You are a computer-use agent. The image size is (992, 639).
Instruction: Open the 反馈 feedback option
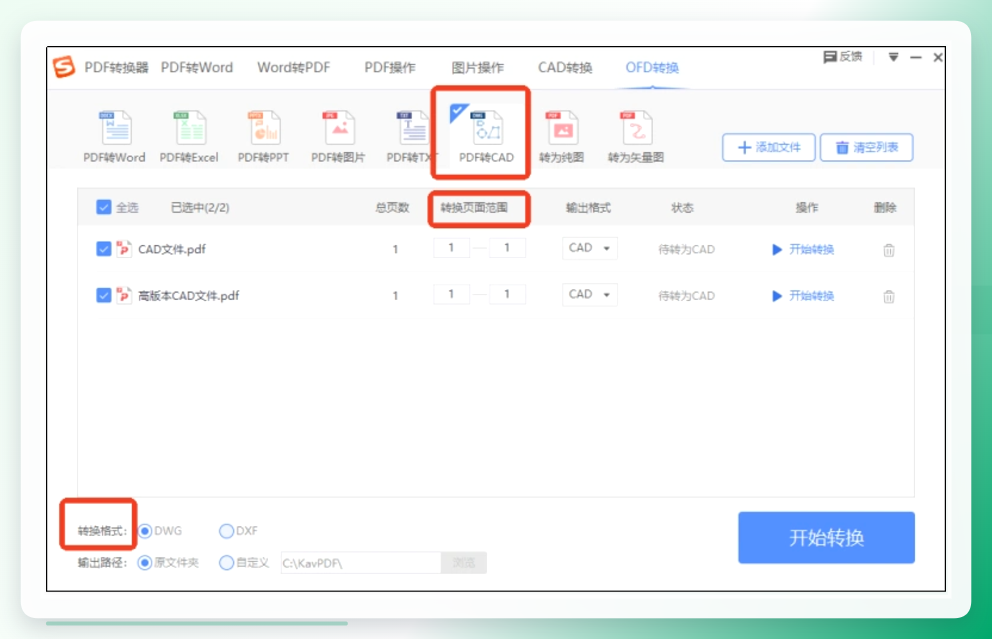(842, 57)
